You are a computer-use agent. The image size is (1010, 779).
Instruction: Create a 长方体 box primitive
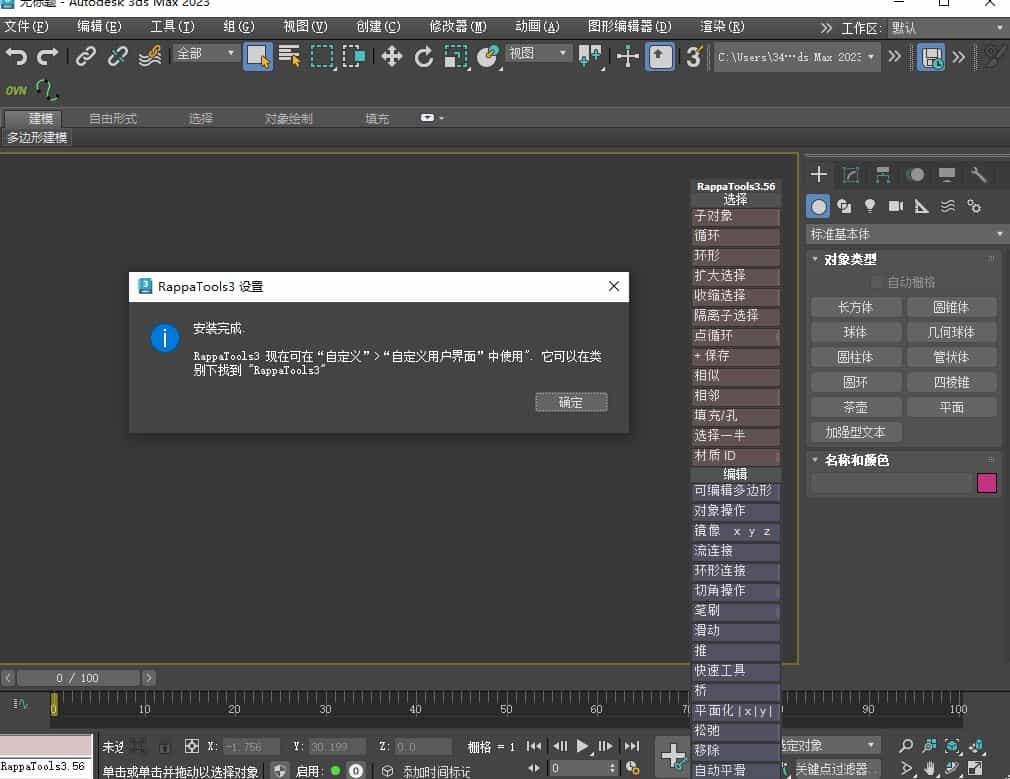click(855, 307)
